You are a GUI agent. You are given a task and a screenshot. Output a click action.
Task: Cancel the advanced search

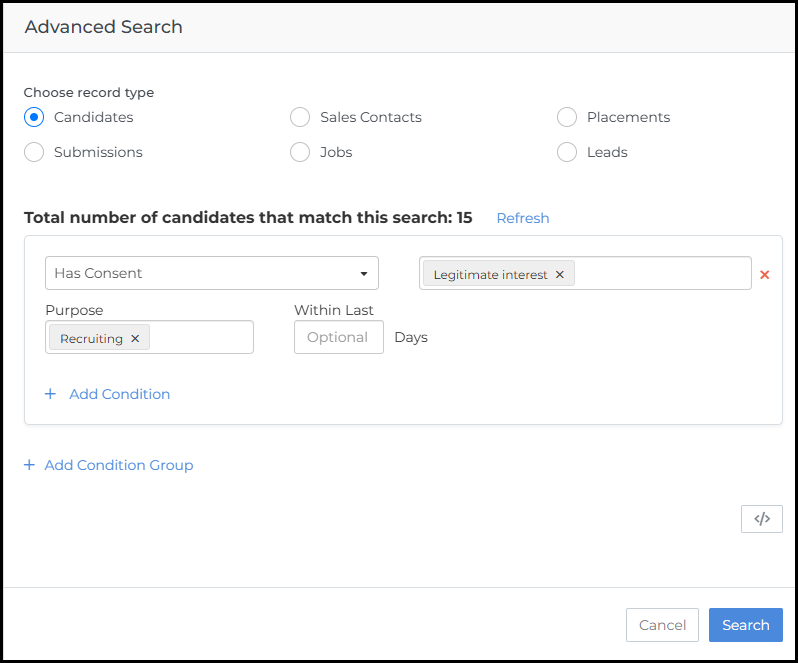pyautogui.click(x=662, y=625)
